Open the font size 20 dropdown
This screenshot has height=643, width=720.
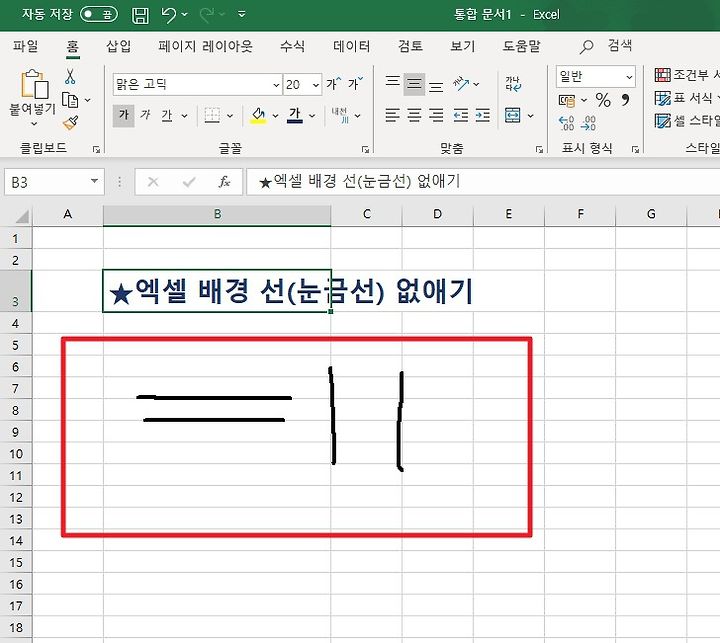315,85
